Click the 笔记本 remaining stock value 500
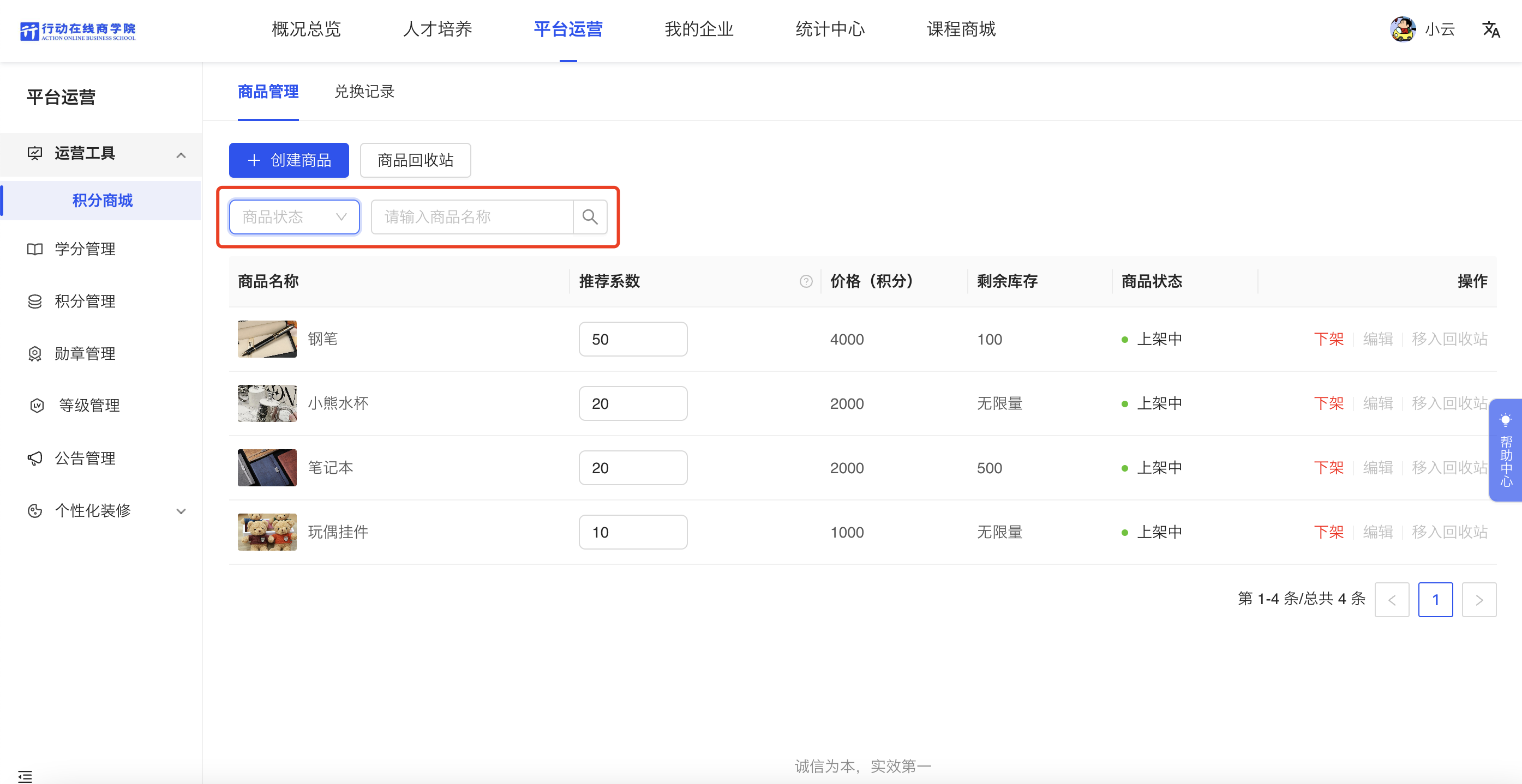The width and height of the screenshot is (1522, 784). click(x=989, y=468)
